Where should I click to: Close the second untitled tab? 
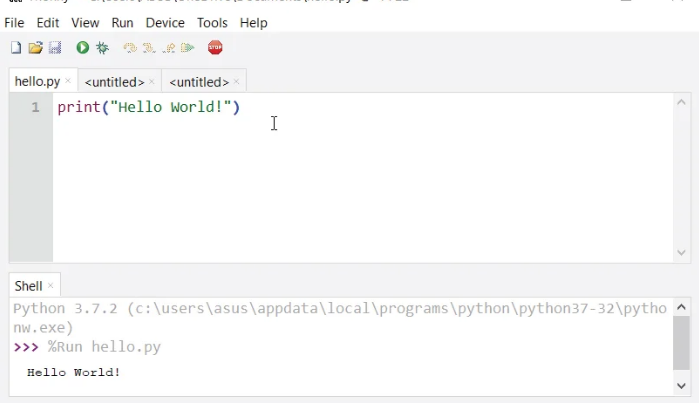tap(236, 81)
